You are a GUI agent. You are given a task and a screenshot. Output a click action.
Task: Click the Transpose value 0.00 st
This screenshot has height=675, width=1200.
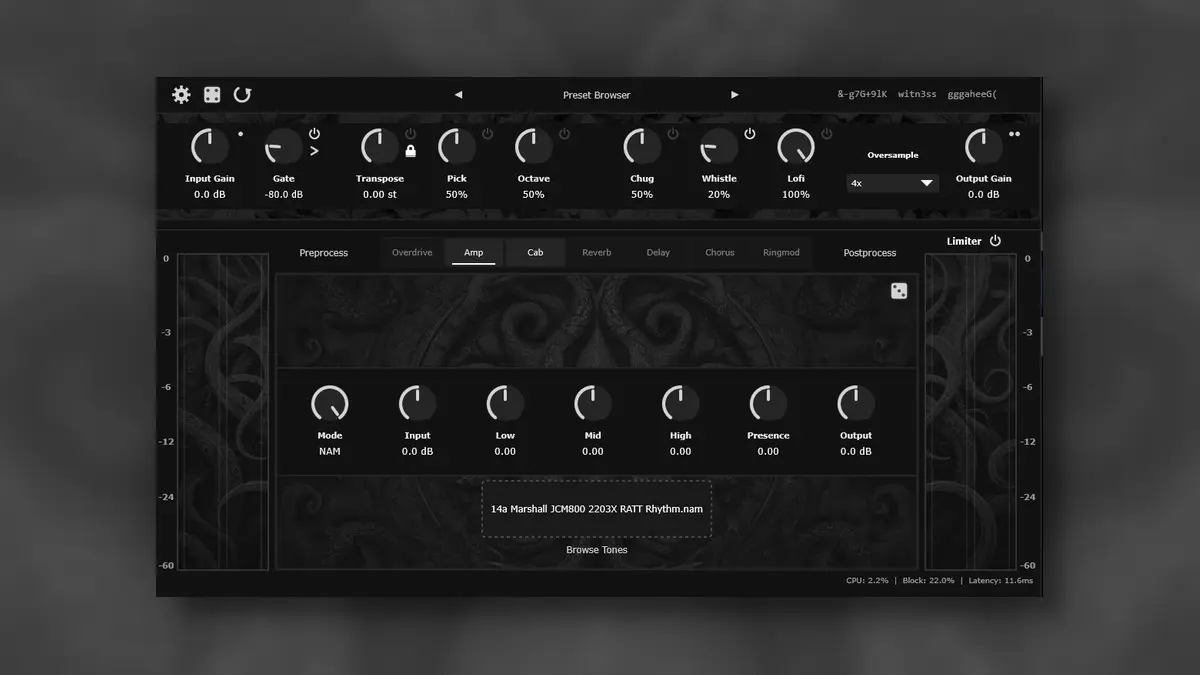point(379,194)
